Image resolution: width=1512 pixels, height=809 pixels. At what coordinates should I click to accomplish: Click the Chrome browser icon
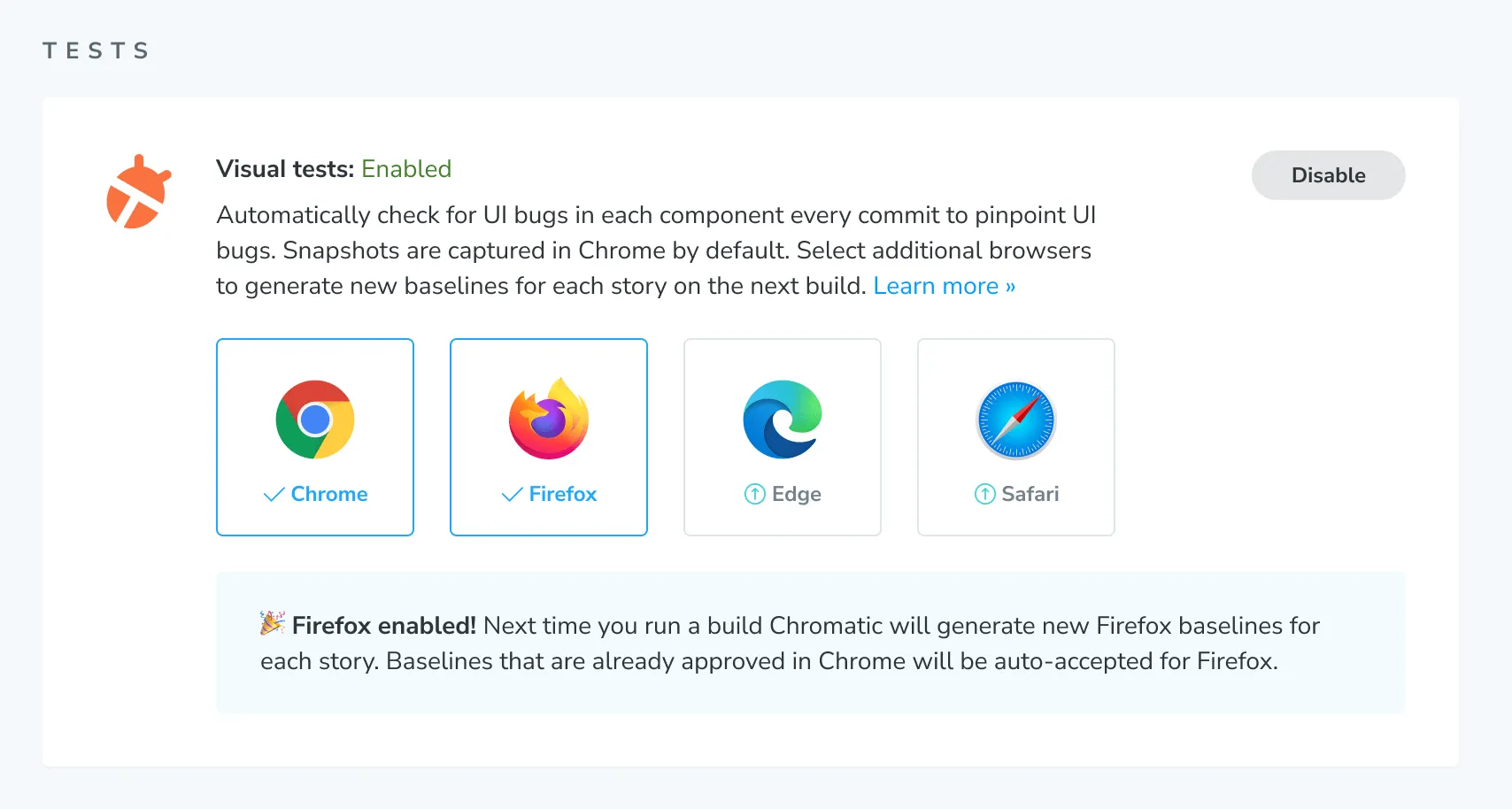point(315,420)
